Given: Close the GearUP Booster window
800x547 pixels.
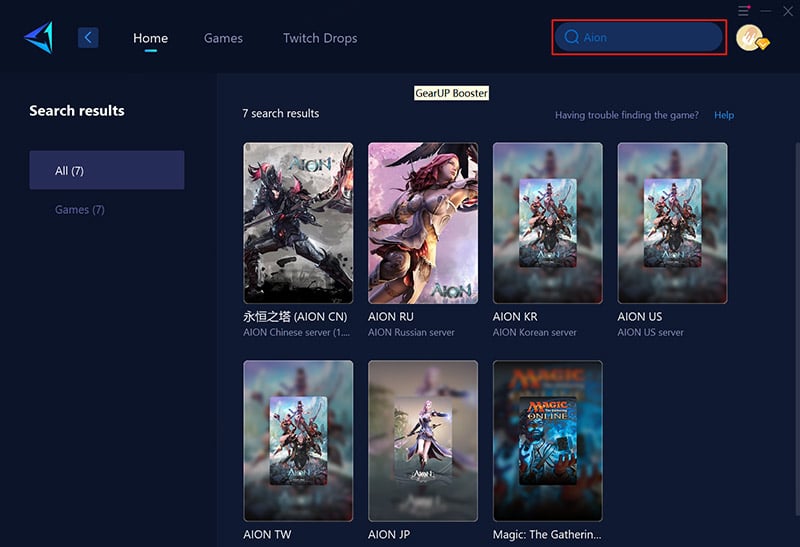Looking at the screenshot, I should click(x=788, y=11).
